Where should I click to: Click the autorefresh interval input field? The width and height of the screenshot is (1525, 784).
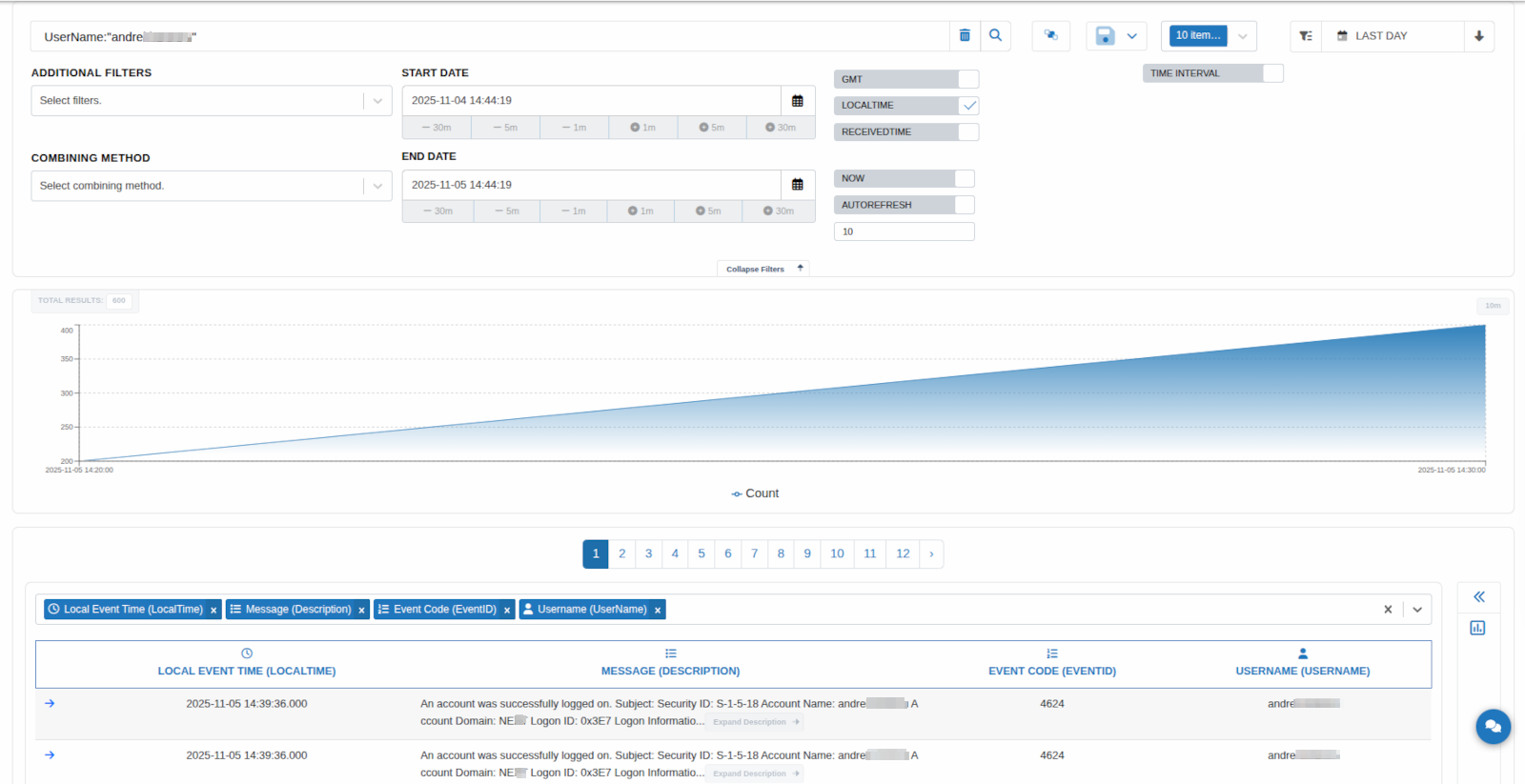(x=904, y=231)
